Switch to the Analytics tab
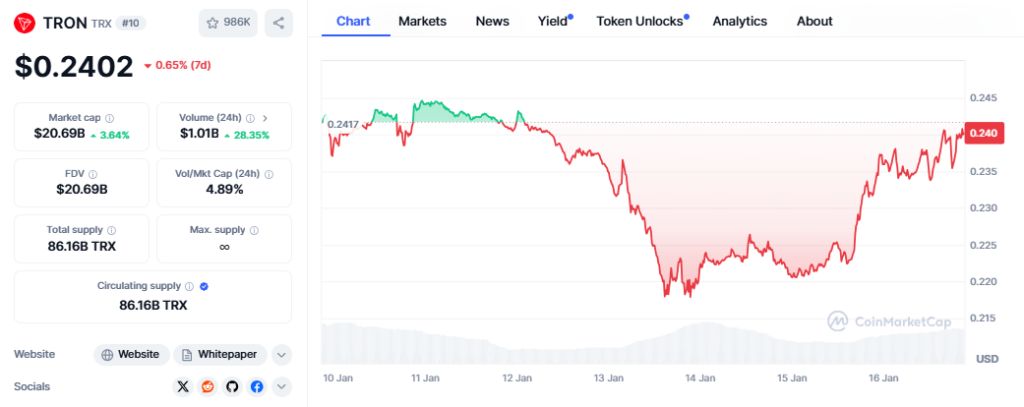1024x407 pixels. [x=740, y=21]
